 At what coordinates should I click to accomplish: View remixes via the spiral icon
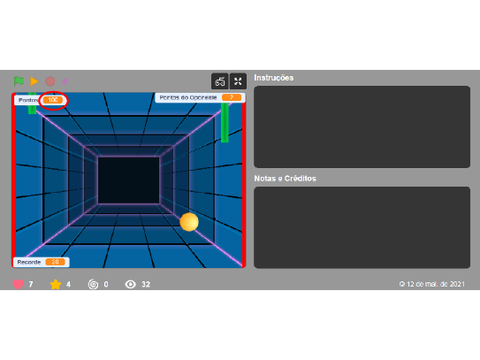pos(93,284)
